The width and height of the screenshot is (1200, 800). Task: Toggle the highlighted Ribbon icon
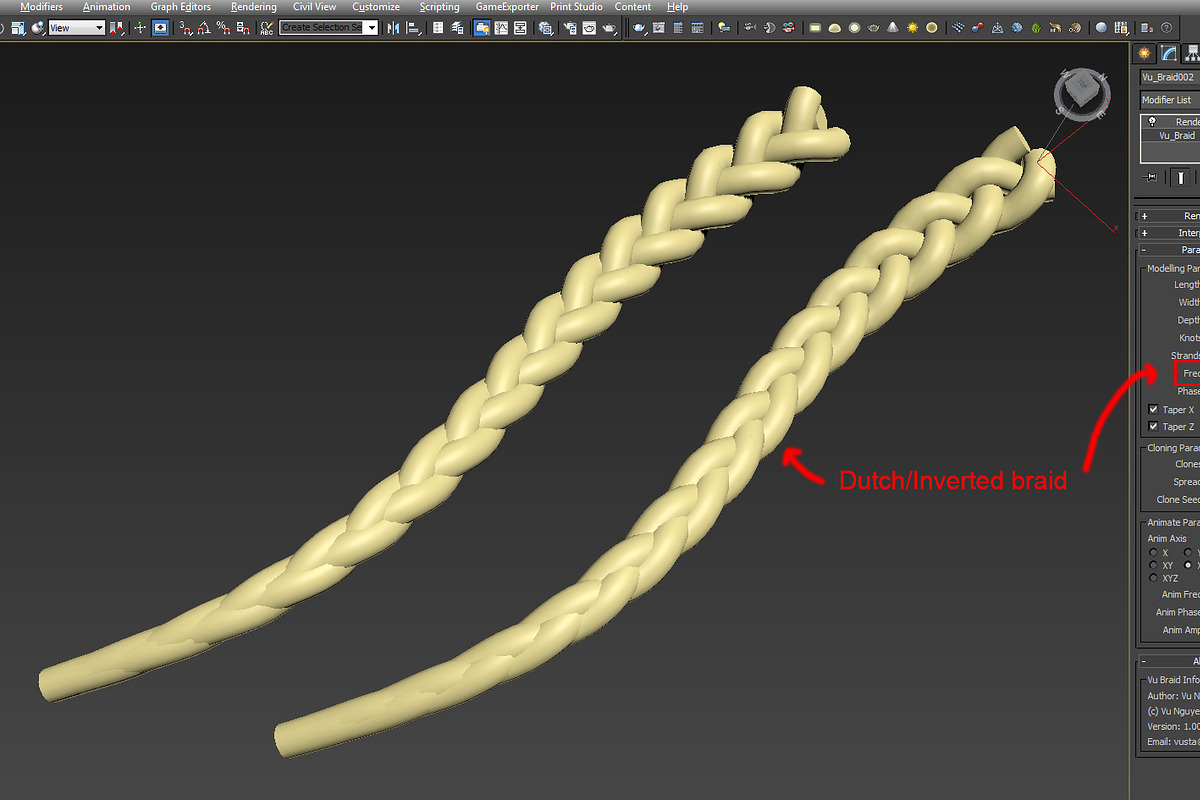(482, 28)
